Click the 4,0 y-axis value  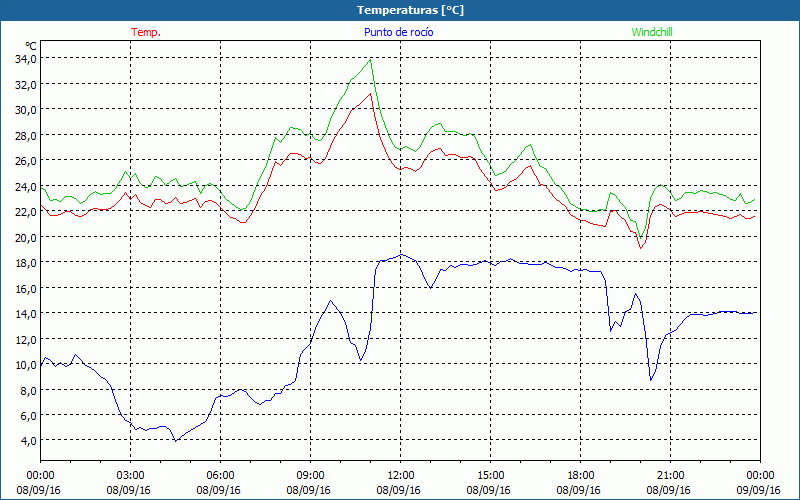pyautogui.click(x=29, y=440)
